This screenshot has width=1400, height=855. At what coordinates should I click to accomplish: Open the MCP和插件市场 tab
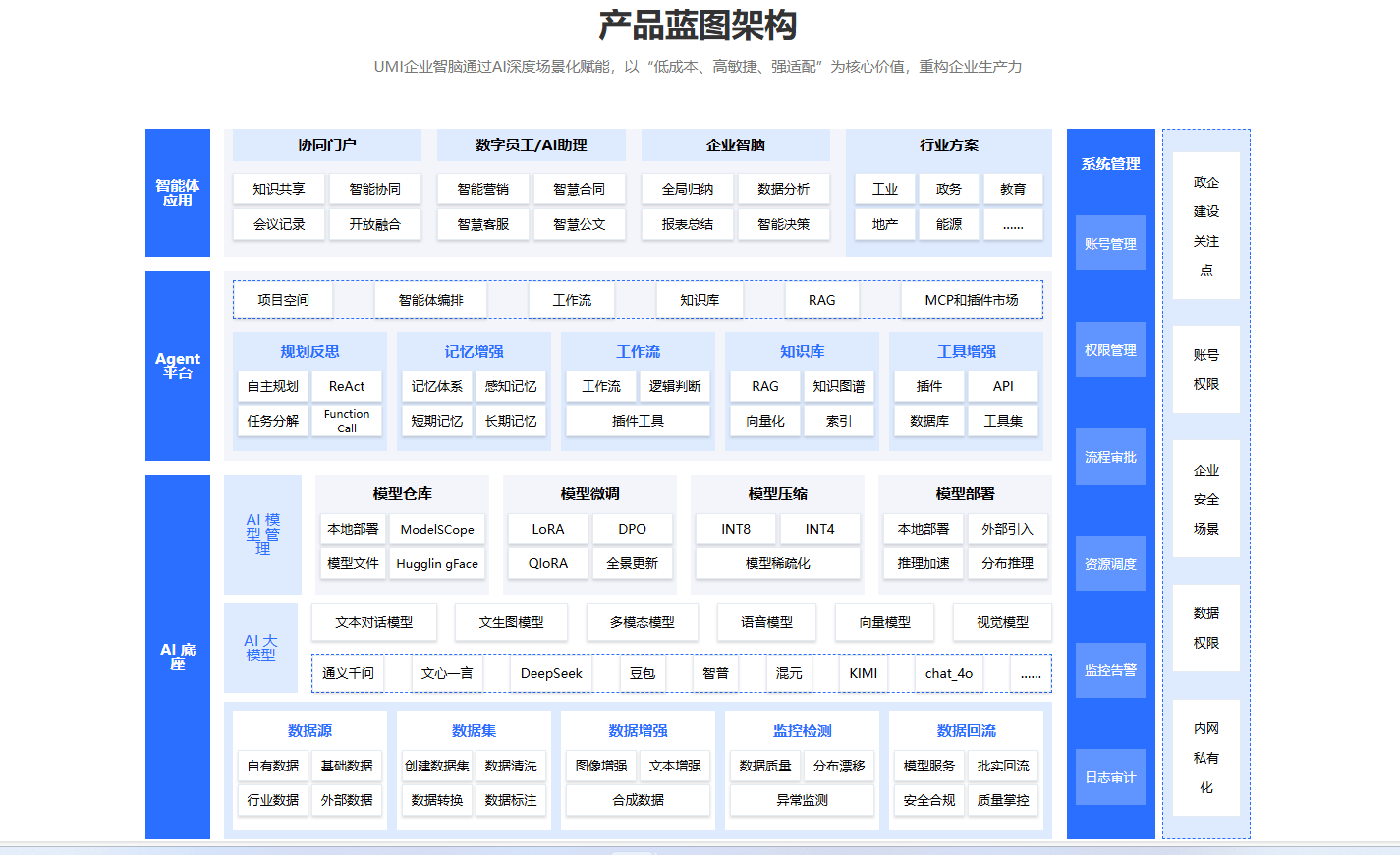tap(971, 300)
